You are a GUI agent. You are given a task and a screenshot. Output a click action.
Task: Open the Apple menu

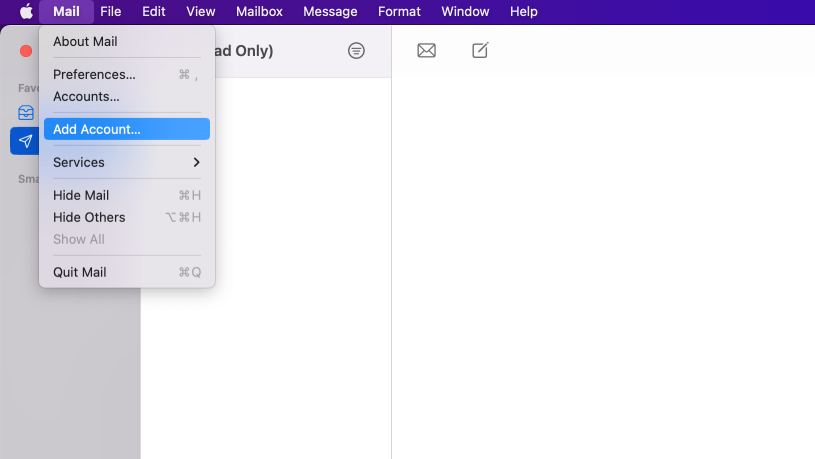pyautogui.click(x=26, y=12)
